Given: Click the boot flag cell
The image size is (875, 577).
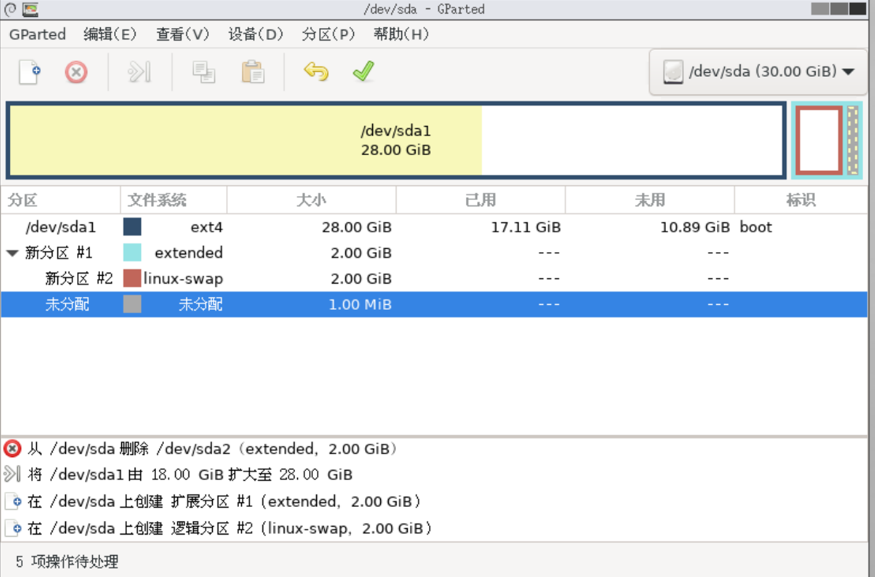Looking at the screenshot, I should 756,227.
